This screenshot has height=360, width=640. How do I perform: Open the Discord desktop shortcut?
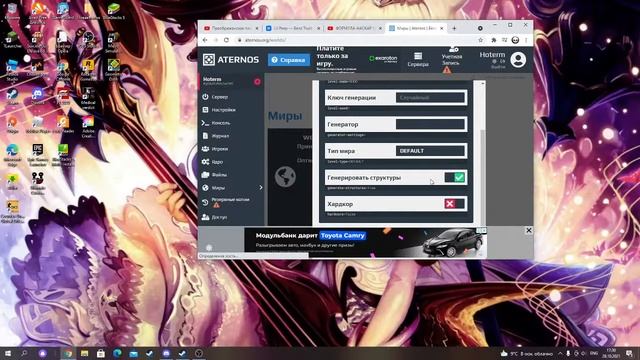38,96
